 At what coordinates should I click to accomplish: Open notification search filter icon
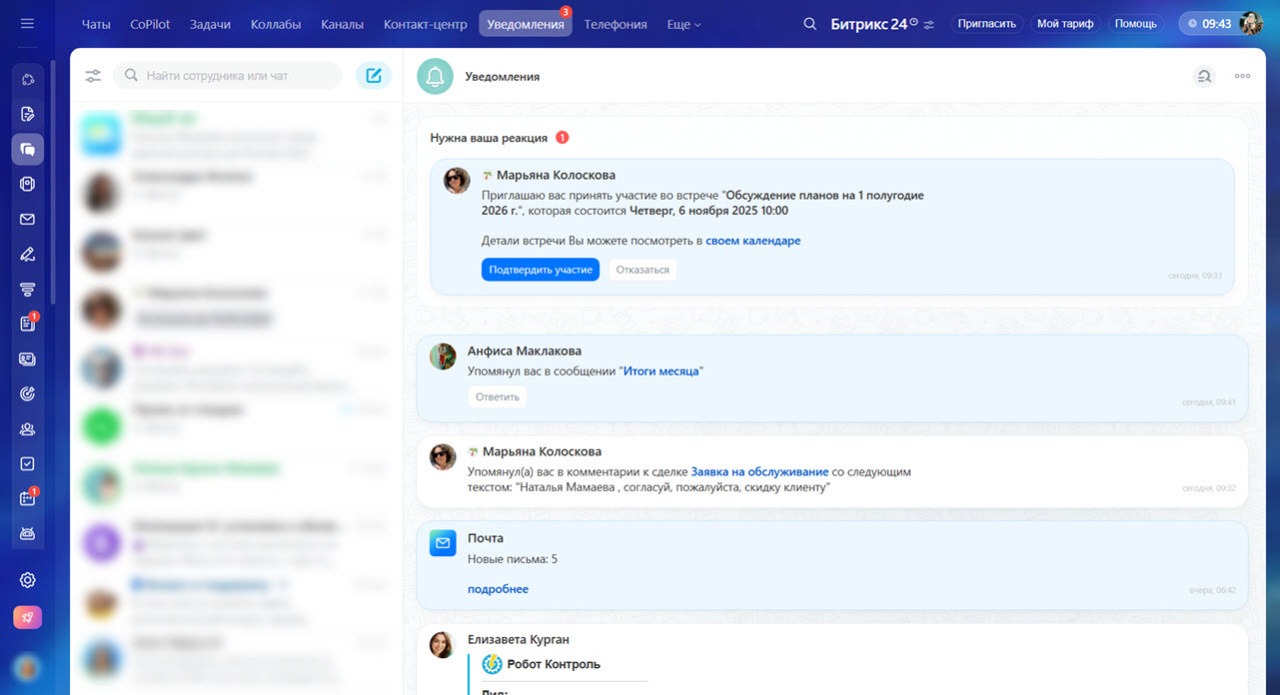(x=1204, y=76)
